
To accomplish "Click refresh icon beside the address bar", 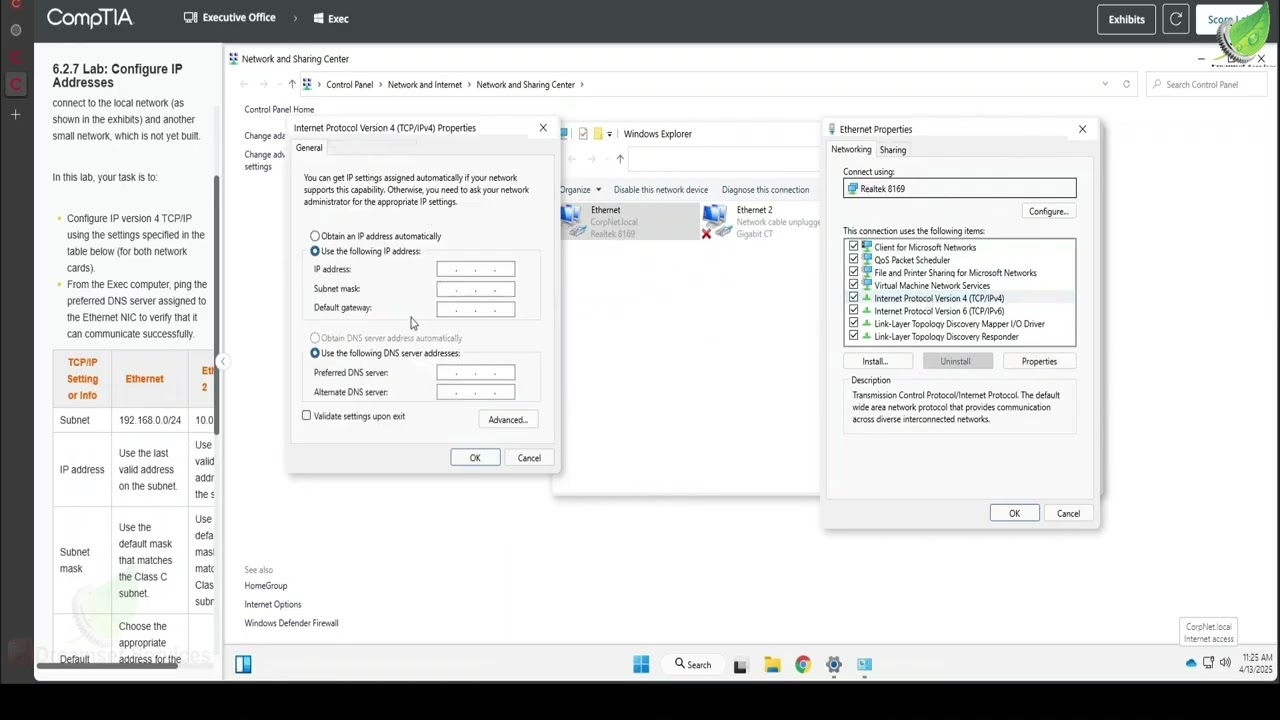I will (1126, 84).
